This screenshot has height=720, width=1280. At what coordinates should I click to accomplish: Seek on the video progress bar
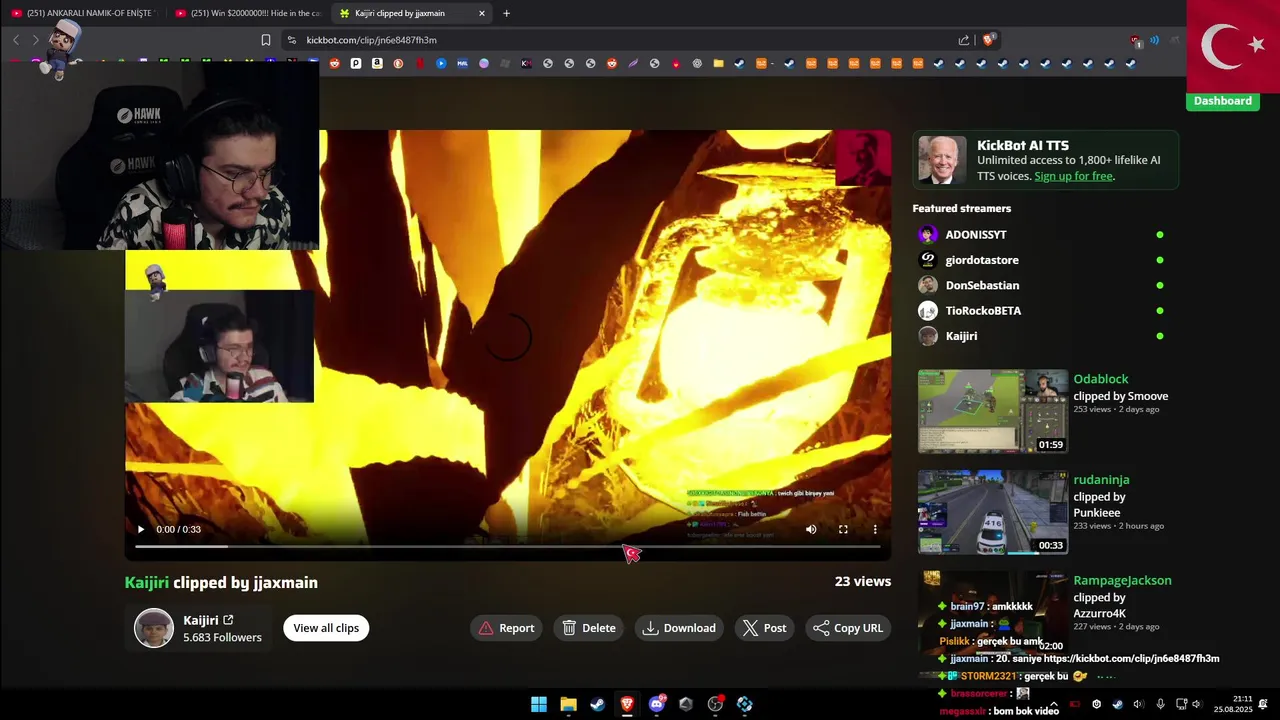click(x=508, y=547)
